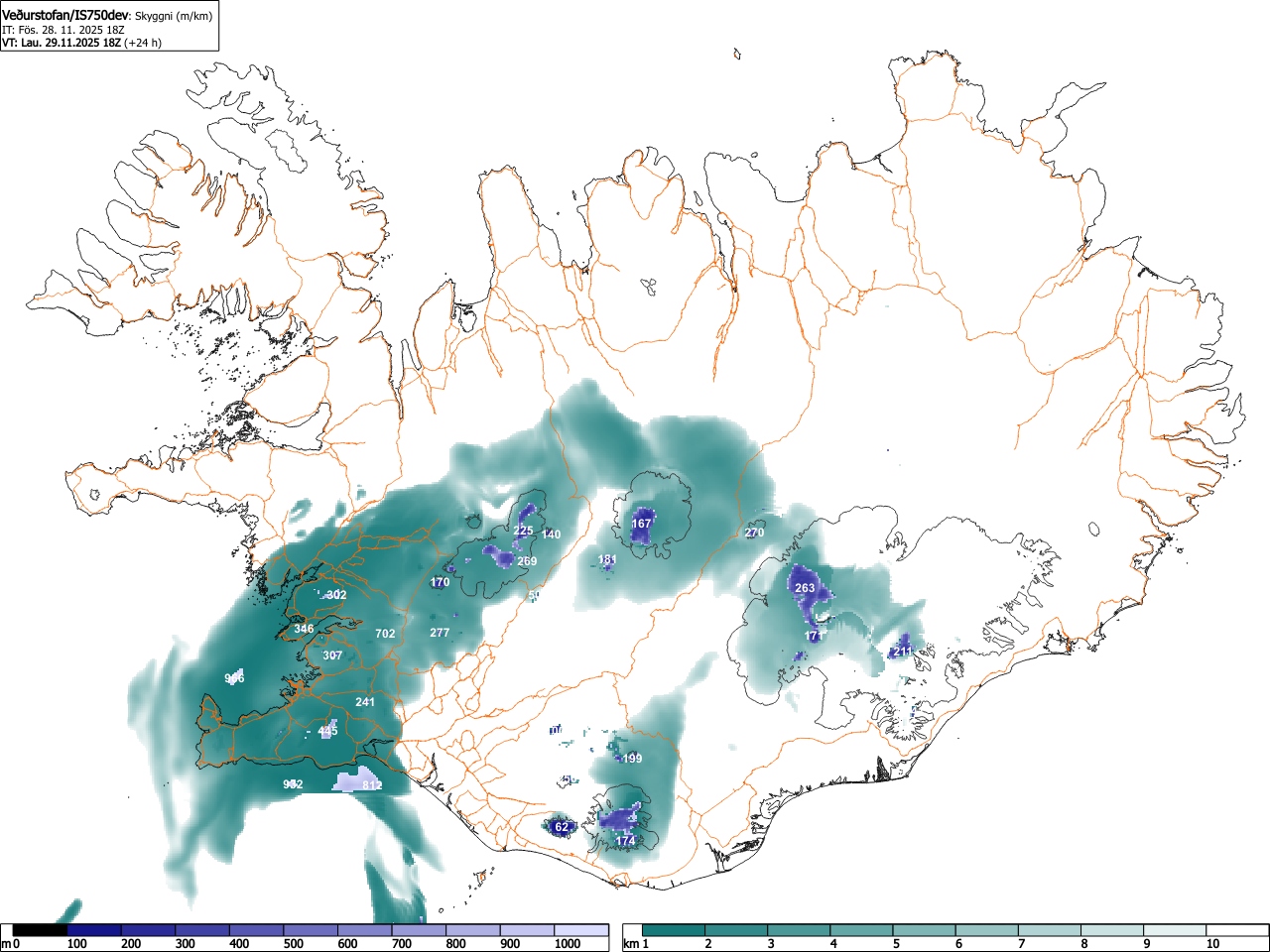Click the '225' value label
Image resolution: width=1270 pixels, height=952 pixels.
[x=523, y=531]
